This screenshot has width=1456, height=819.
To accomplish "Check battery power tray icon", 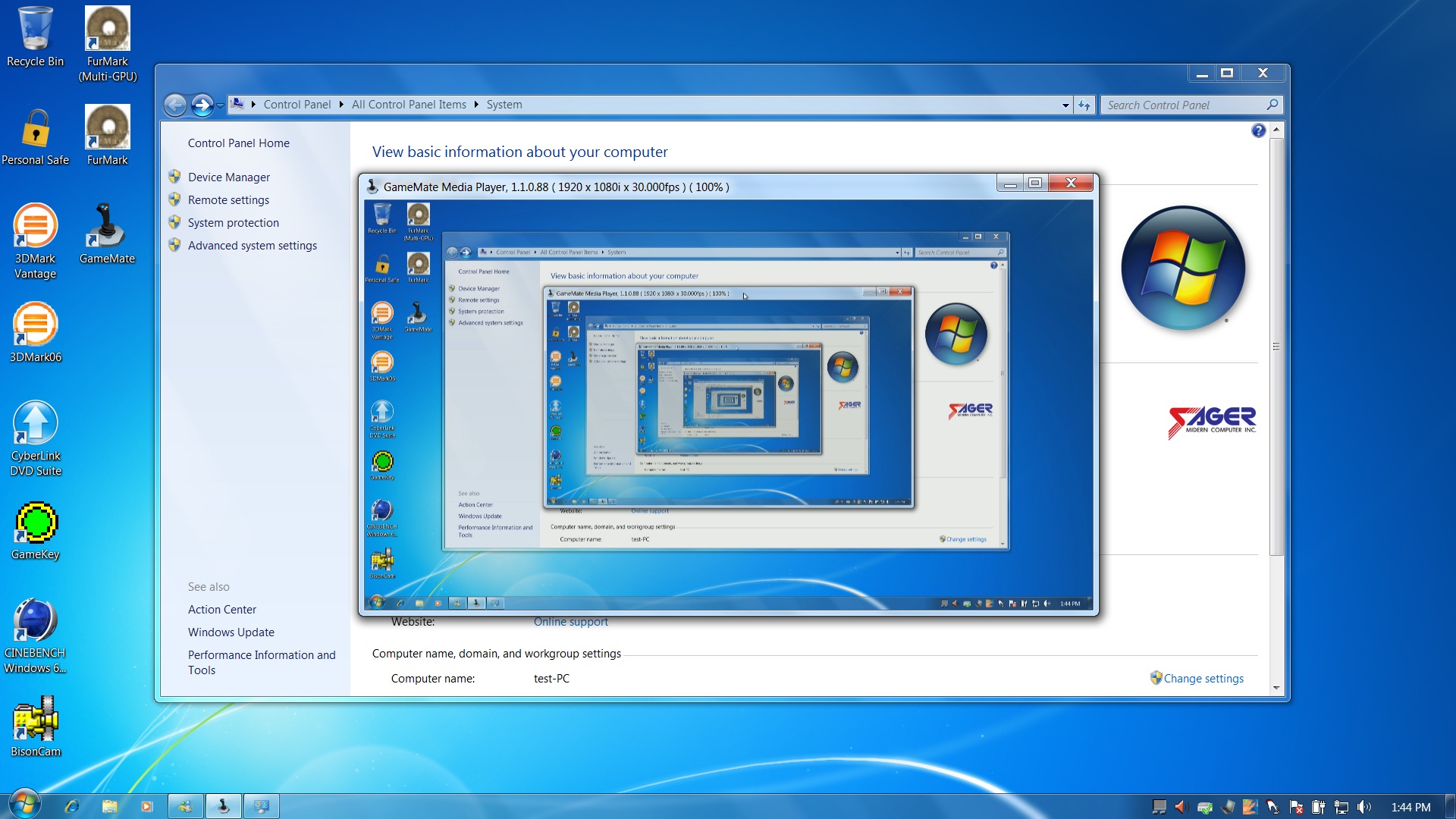I will point(1319,807).
